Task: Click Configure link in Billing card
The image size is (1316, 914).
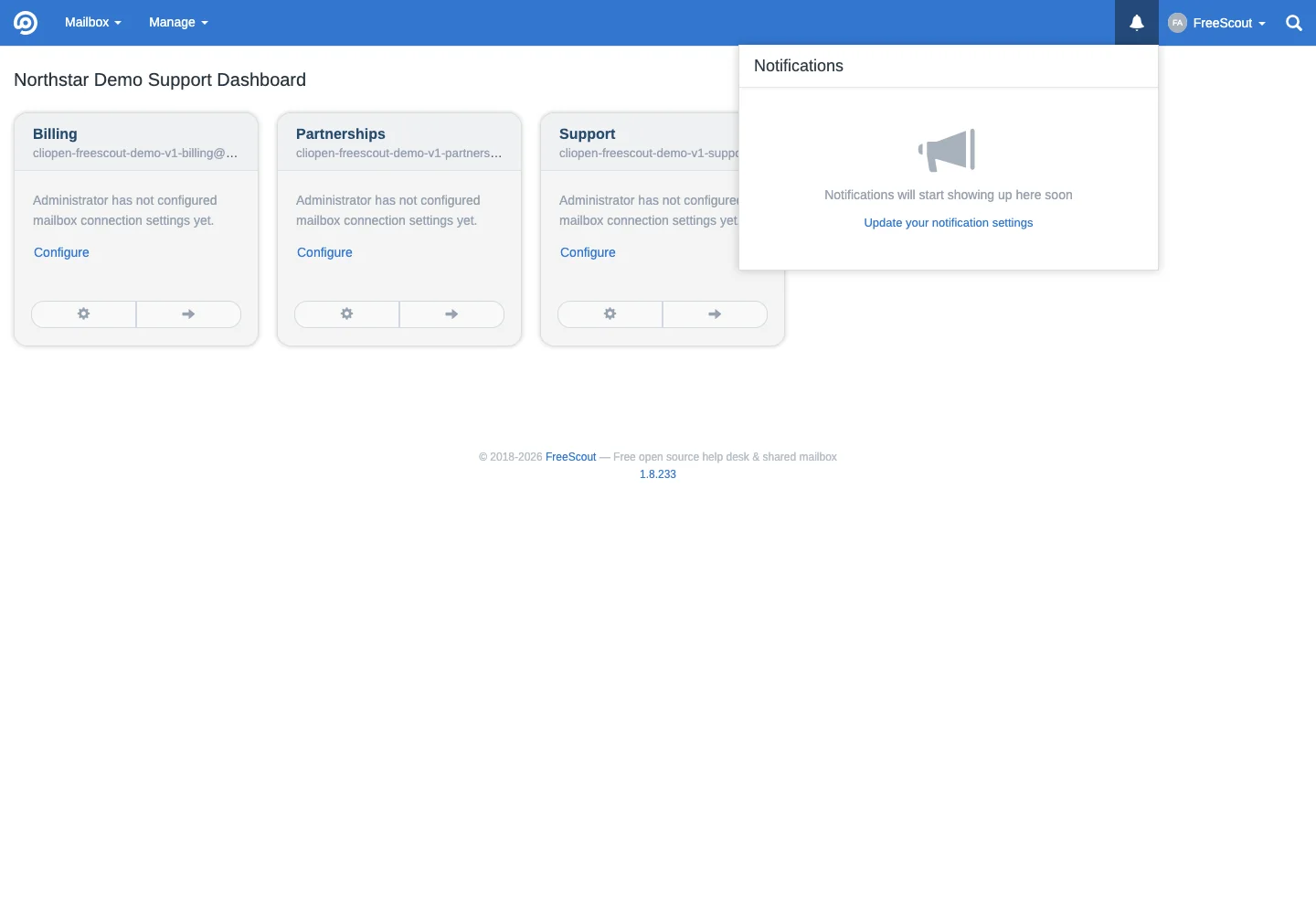Action: click(61, 252)
